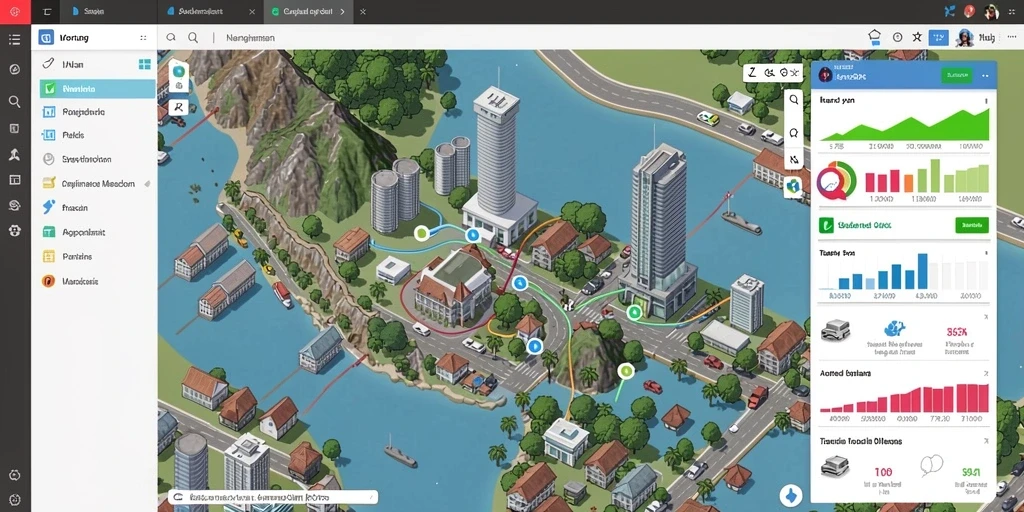The height and width of the screenshot is (512, 1024).
Task: Open the sidebar row with the clock icon
Action: [93, 159]
